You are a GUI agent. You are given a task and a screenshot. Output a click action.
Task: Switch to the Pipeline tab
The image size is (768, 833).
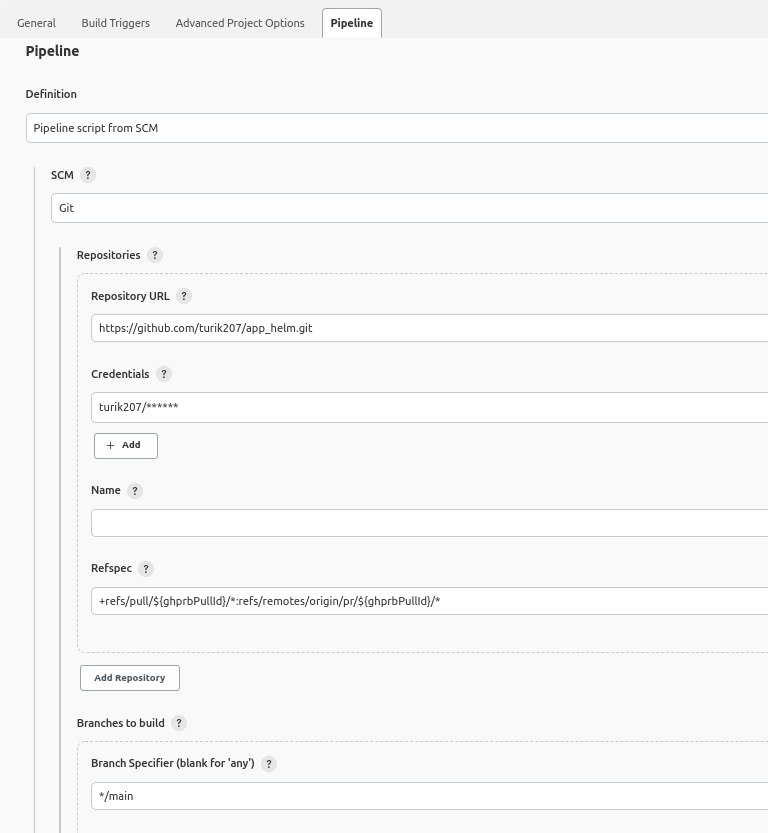tap(351, 22)
